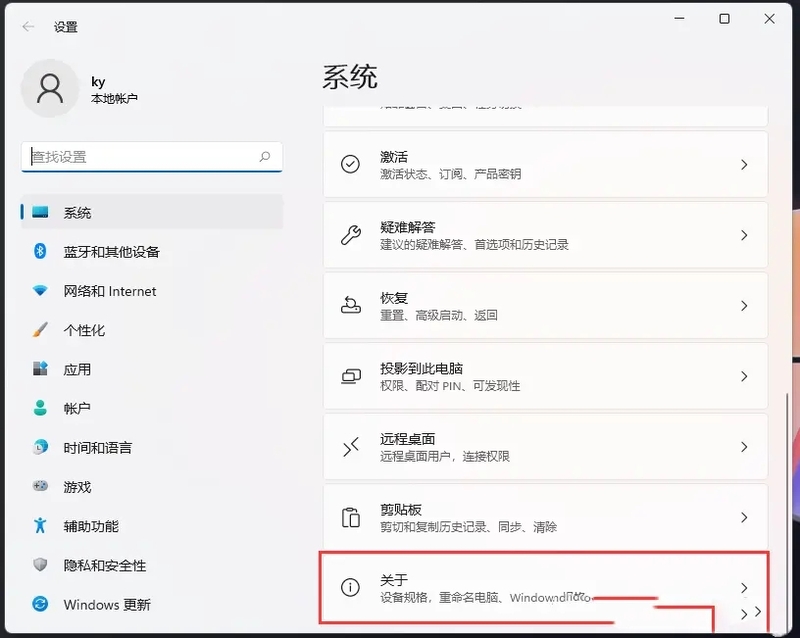Click the 个性化 paintbrush icon

39,330
